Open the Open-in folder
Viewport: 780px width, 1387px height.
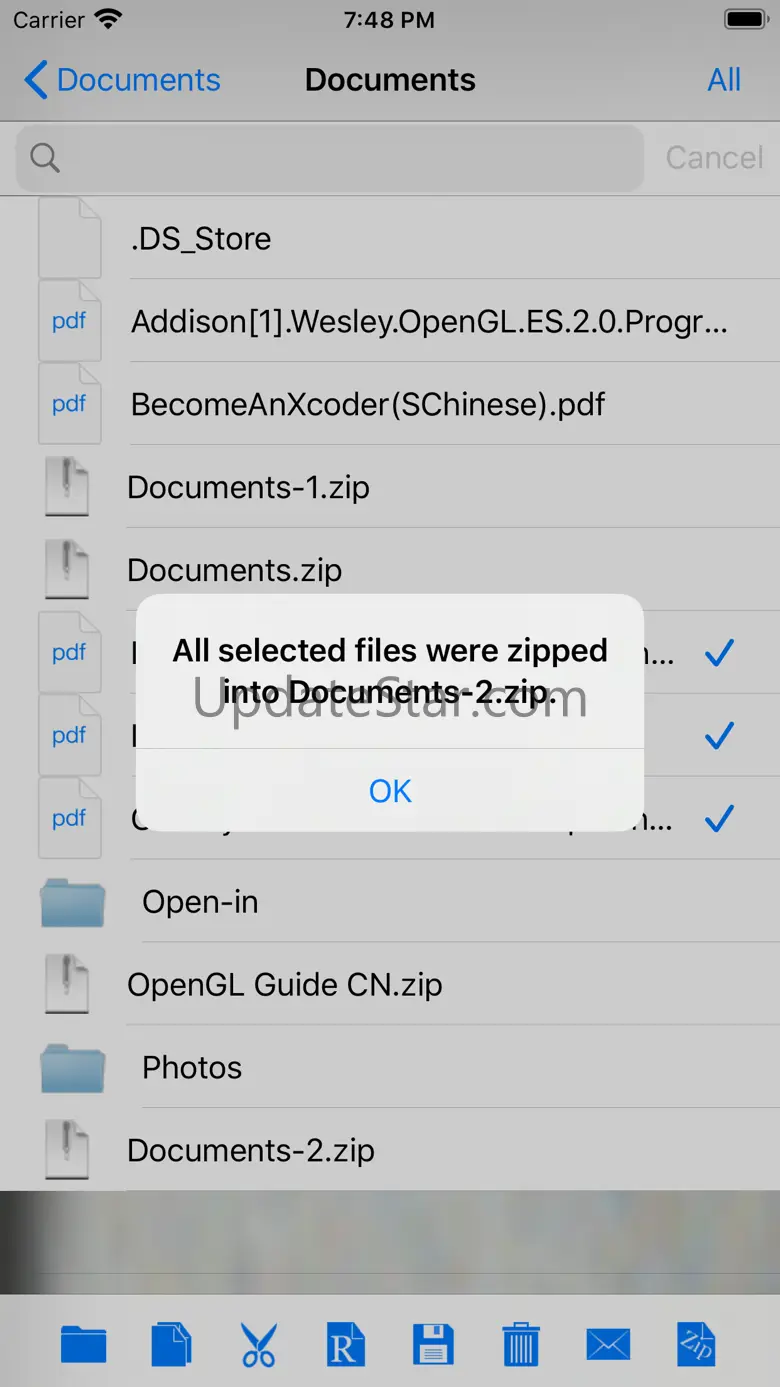point(200,902)
